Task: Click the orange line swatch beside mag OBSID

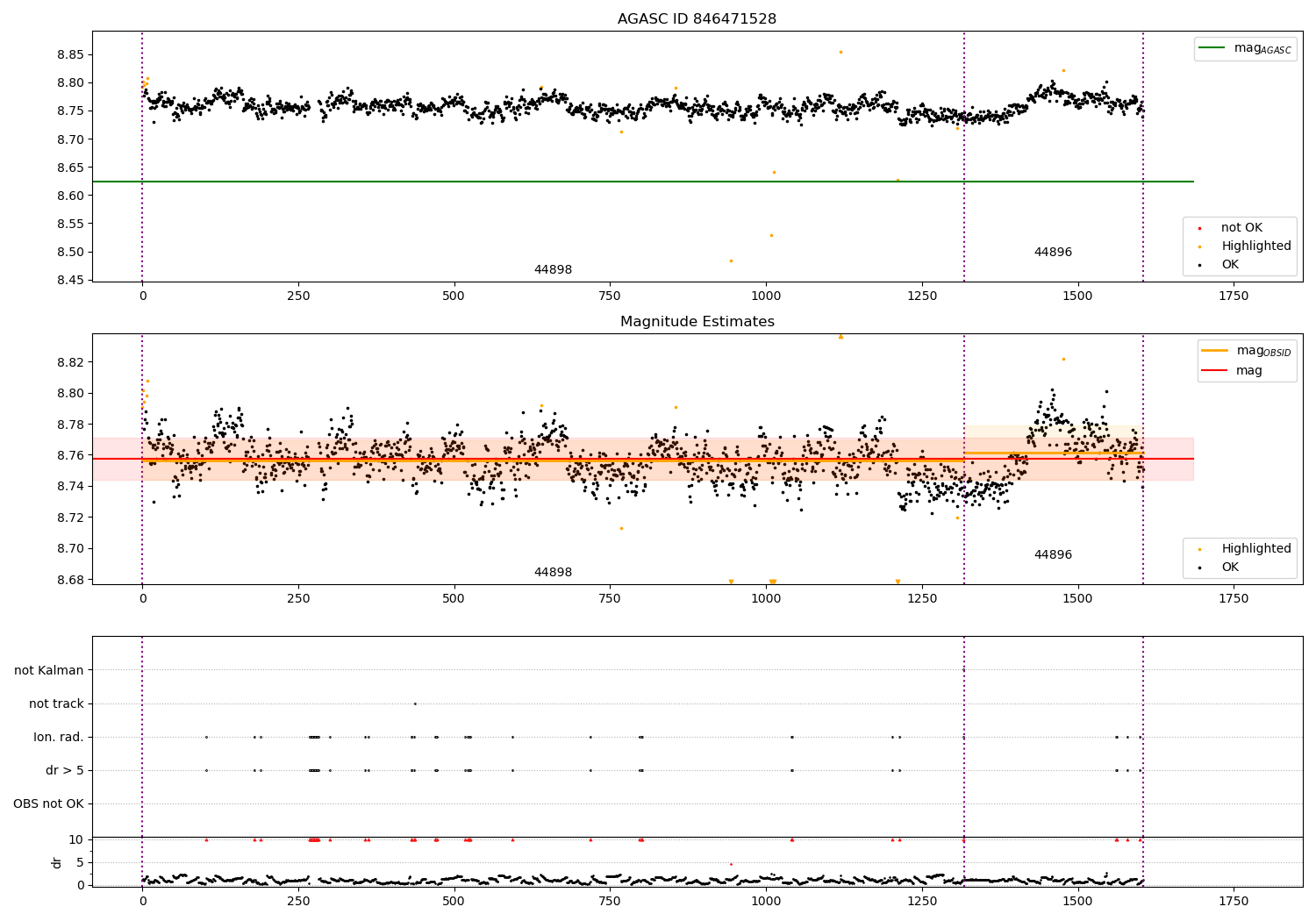Action: [x=1215, y=351]
